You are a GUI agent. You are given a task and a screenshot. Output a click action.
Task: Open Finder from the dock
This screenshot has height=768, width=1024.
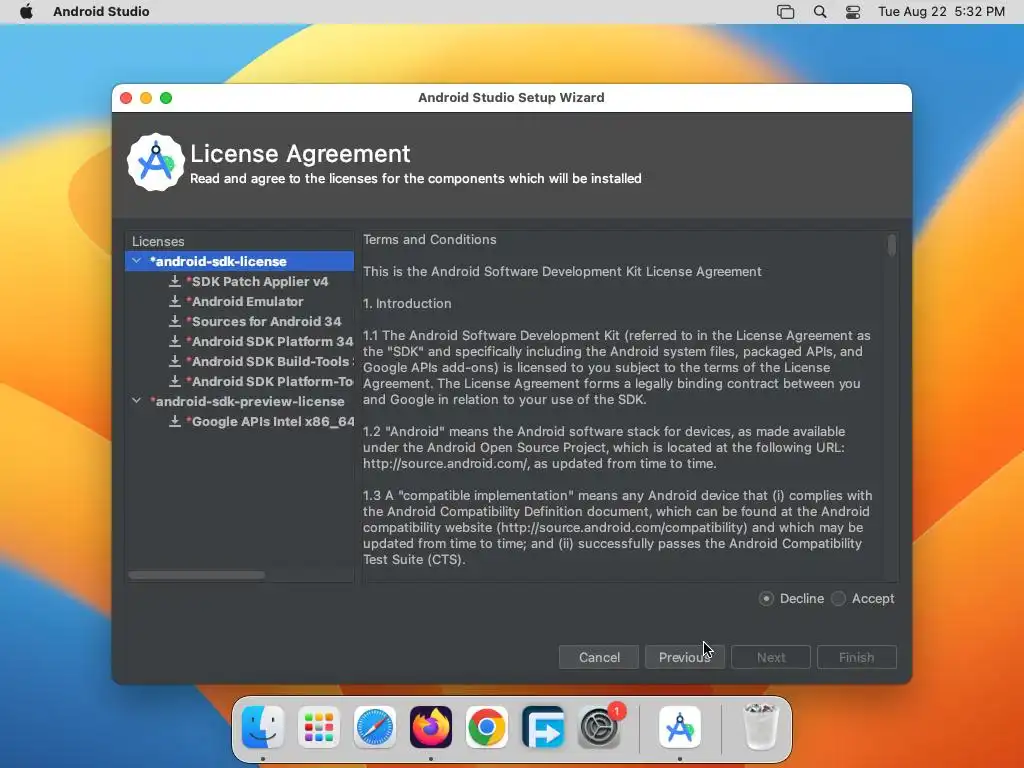pos(263,727)
